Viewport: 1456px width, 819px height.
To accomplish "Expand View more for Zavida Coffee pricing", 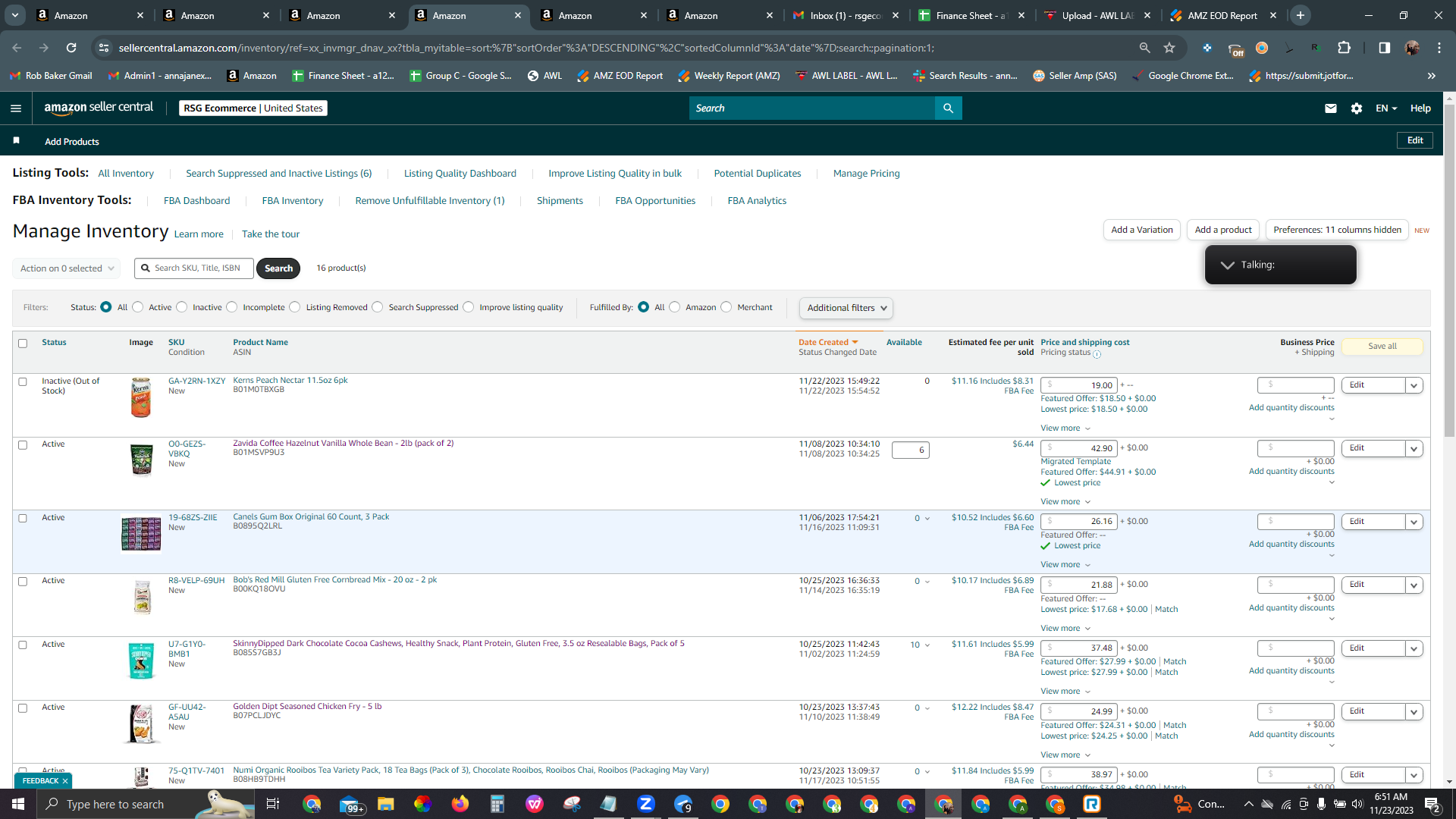I will 1065,502.
